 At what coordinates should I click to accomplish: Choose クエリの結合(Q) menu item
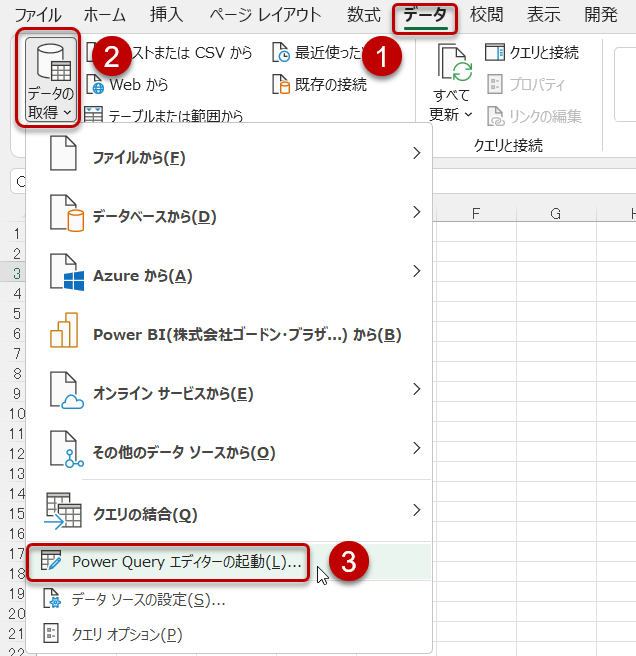point(229,511)
